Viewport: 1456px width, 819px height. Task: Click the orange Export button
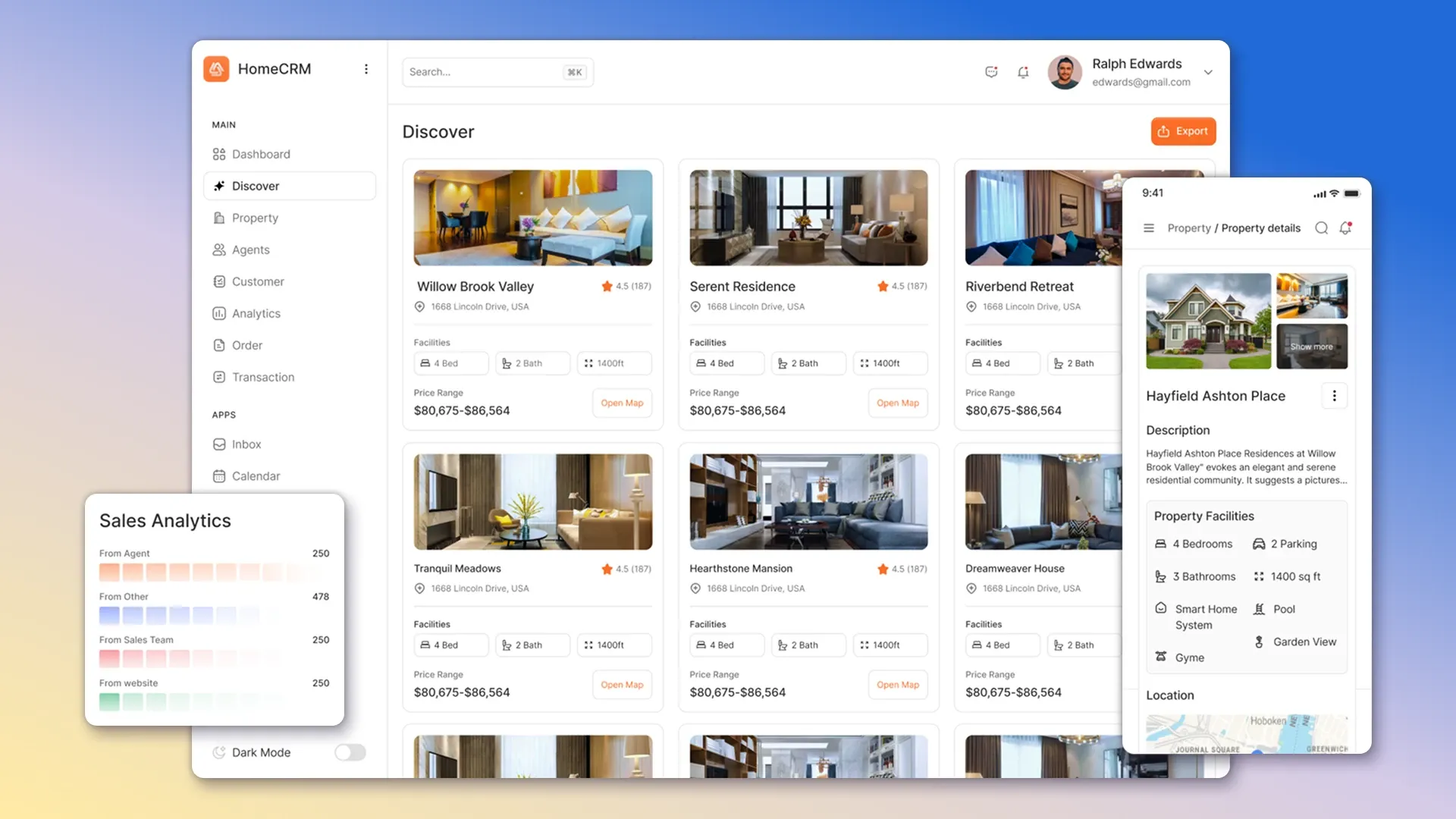pos(1183,131)
